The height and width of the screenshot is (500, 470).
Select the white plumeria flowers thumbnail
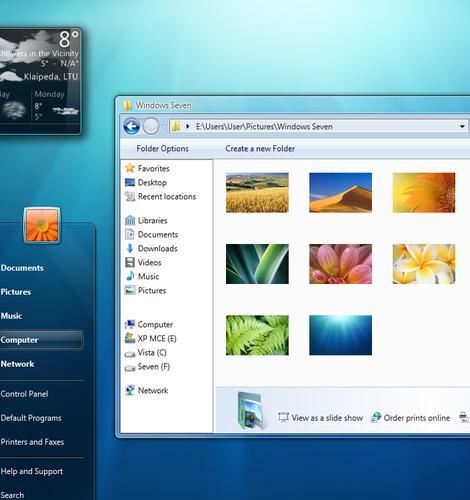pyautogui.click(x=424, y=264)
